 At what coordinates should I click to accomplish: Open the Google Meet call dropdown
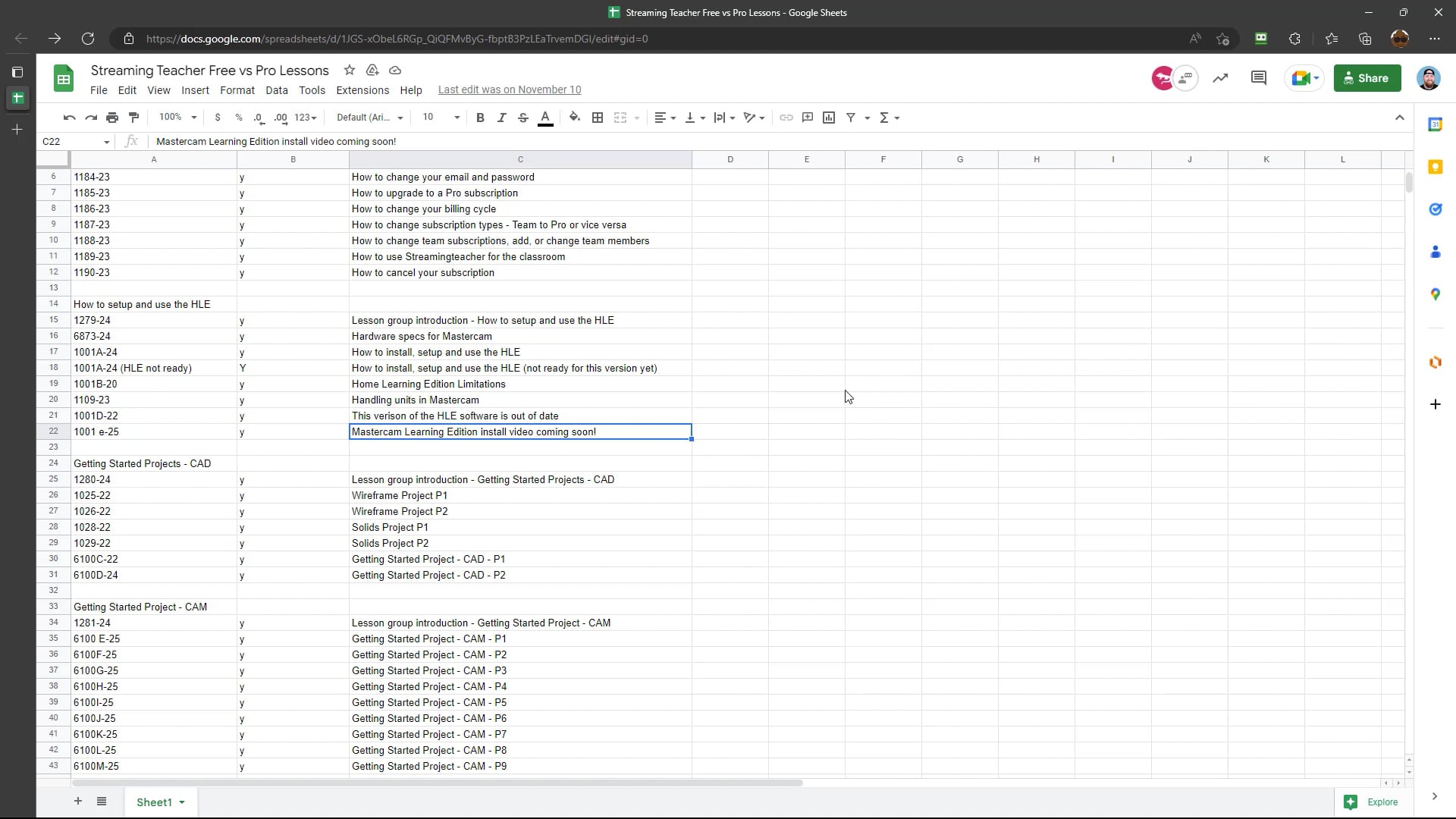(1304, 78)
